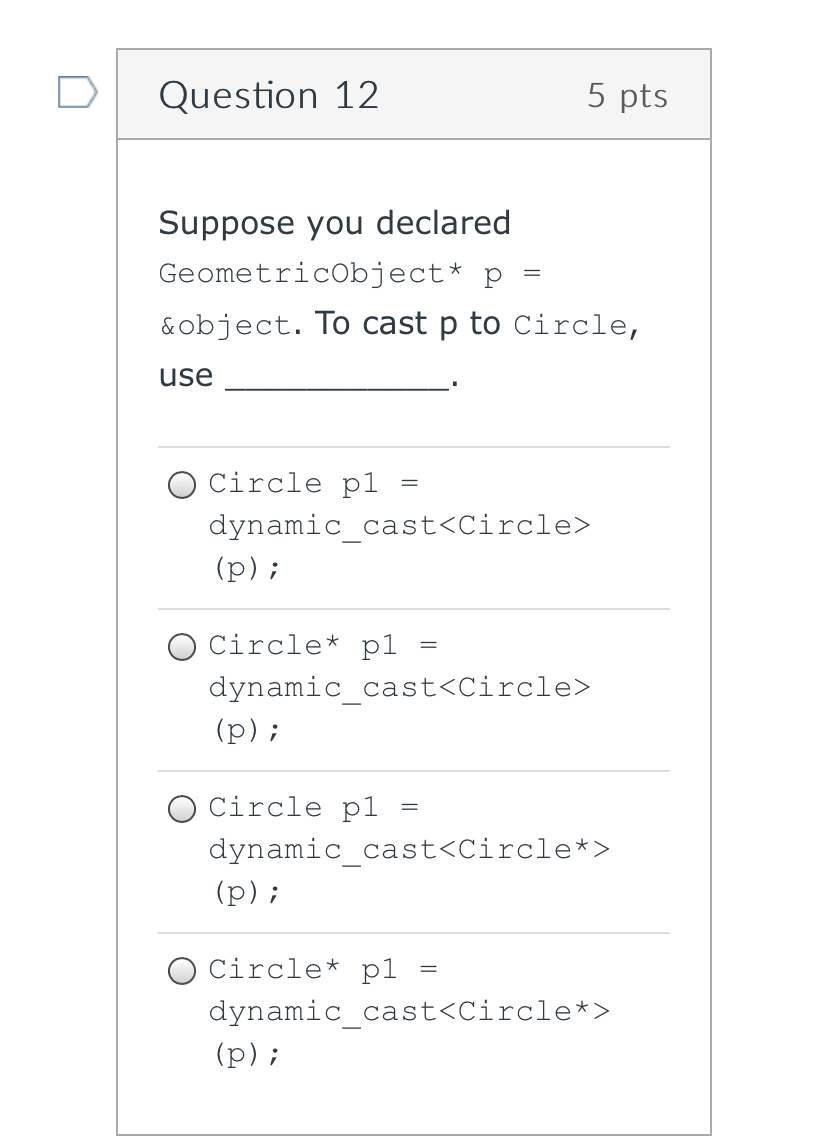
Task: Click the "Suppose you declared" prompt text
Action: pyautogui.click(x=334, y=222)
